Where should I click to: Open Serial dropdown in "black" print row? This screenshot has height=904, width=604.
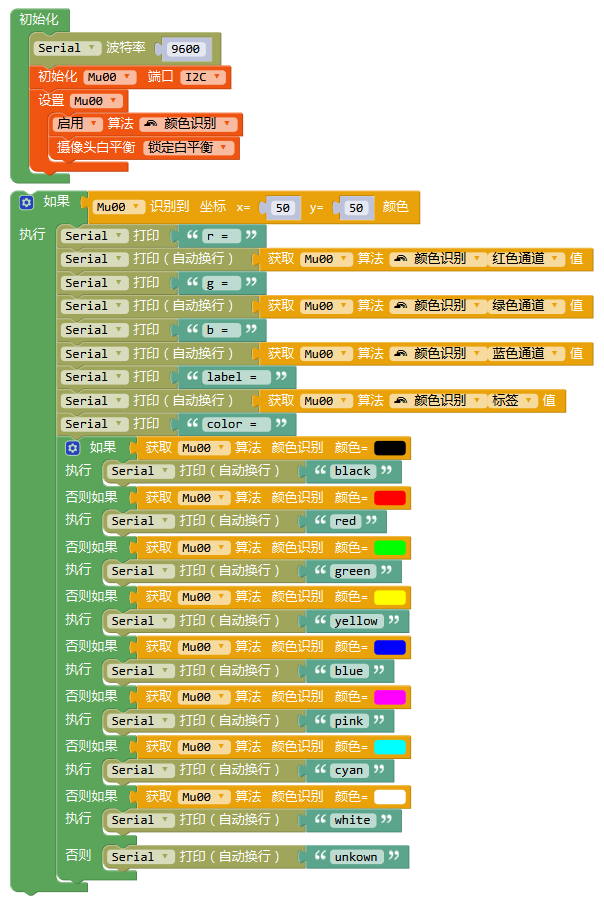[x=141, y=471]
